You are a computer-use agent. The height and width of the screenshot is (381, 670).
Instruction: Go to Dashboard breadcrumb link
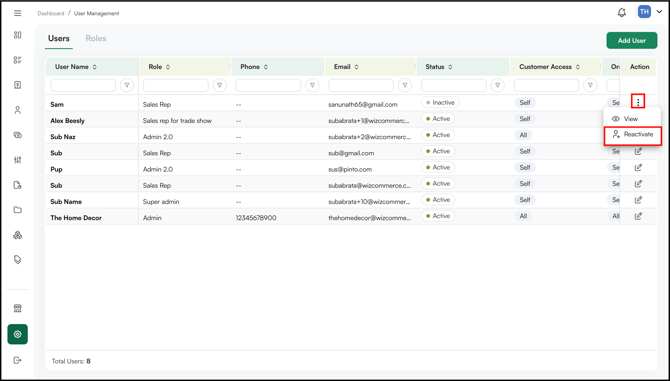[x=50, y=13]
